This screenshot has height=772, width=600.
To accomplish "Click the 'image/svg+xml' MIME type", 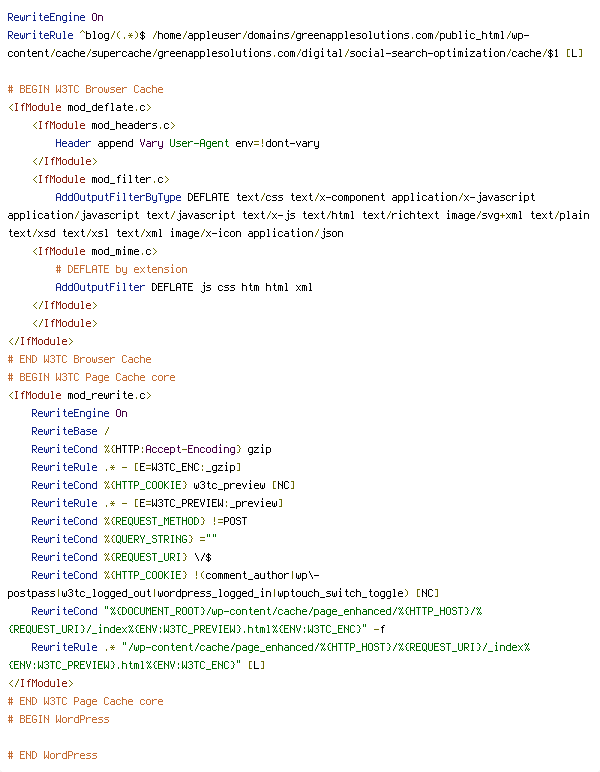I will (x=484, y=215).
